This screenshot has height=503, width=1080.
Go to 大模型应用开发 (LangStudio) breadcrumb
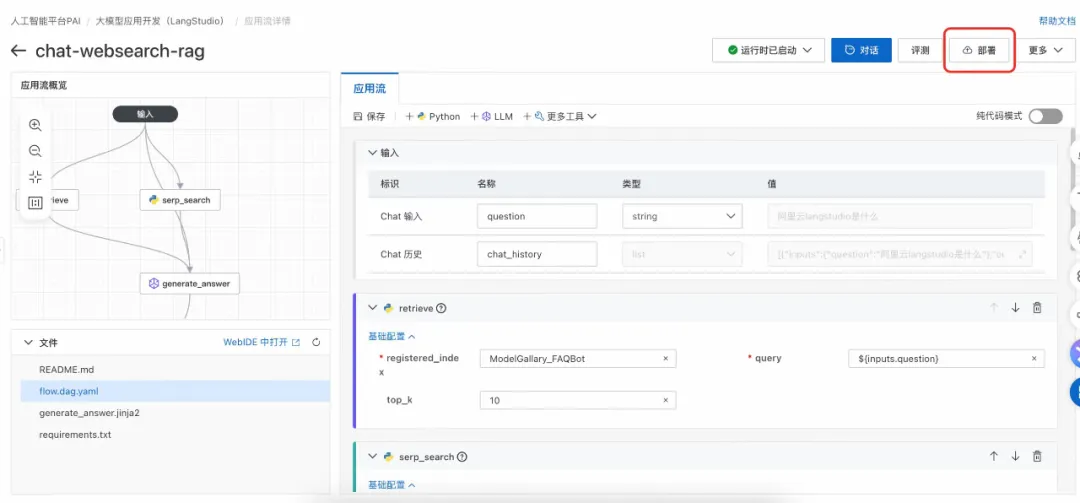pyautogui.click(x=160, y=21)
